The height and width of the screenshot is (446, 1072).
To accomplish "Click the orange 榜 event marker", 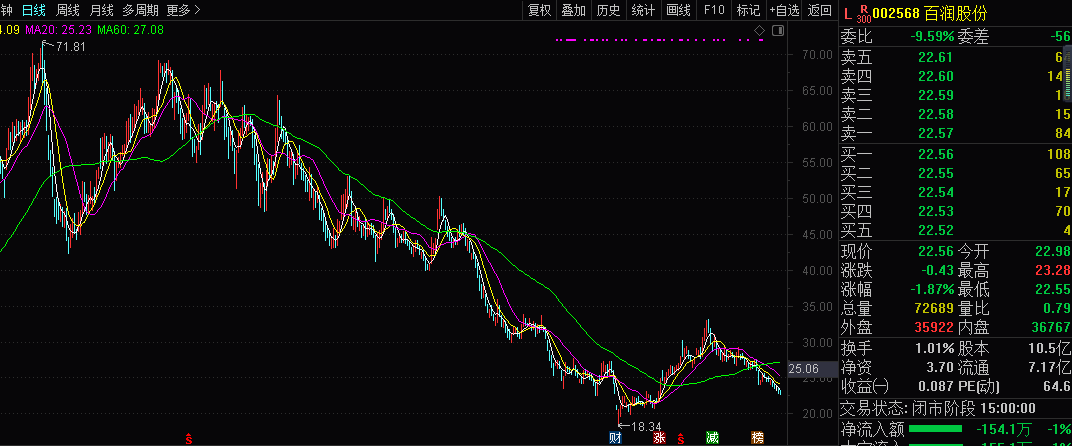I will pos(757,437).
